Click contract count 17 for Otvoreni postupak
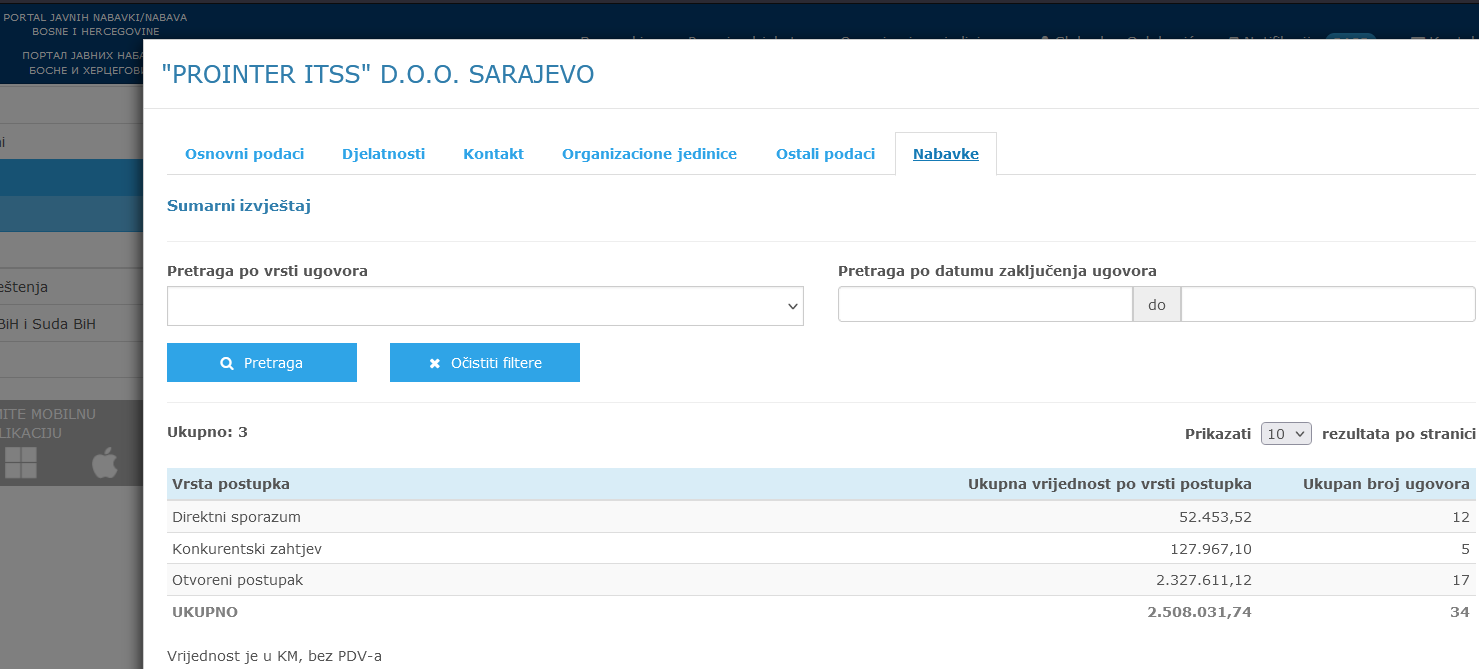The image size is (1479, 669). point(1461,580)
